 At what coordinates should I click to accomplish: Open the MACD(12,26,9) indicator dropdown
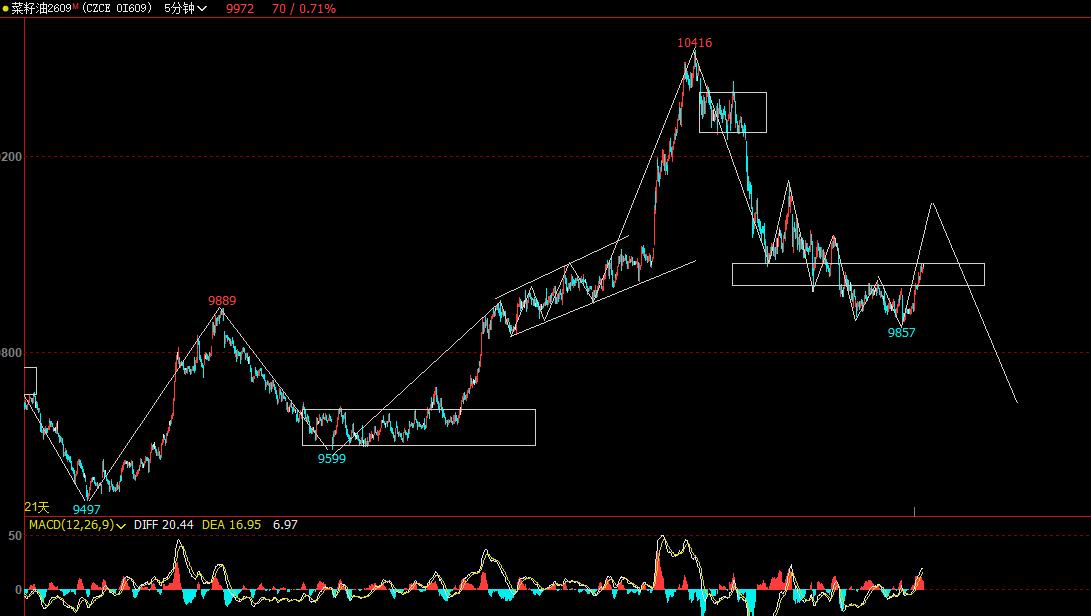coord(77,525)
